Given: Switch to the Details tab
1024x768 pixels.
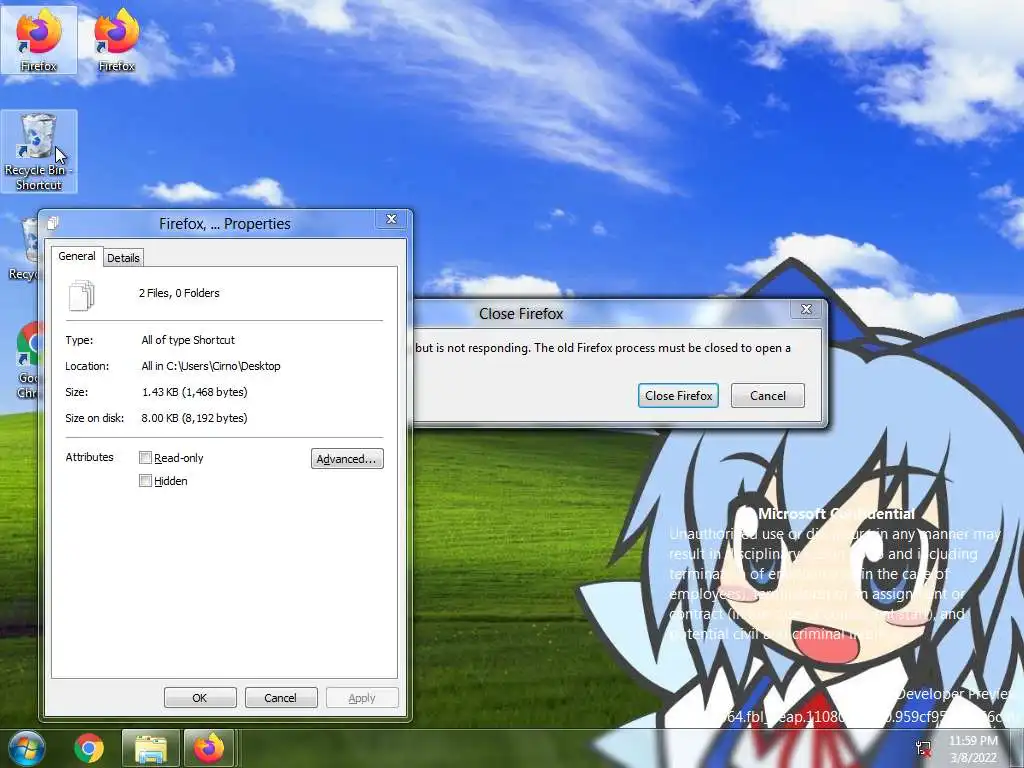Looking at the screenshot, I should (x=123, y=258).
